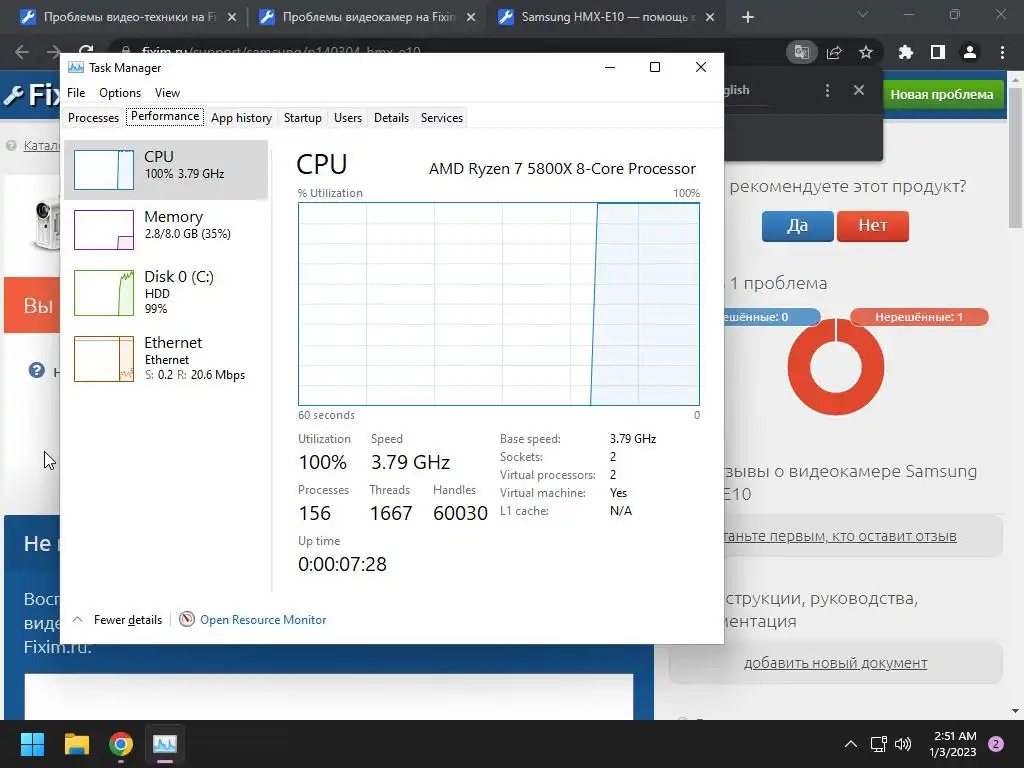Open Chrome from the taskbar
This screenshot has height=768, width=1024.
pyautogui.click(x=121, y=744)
